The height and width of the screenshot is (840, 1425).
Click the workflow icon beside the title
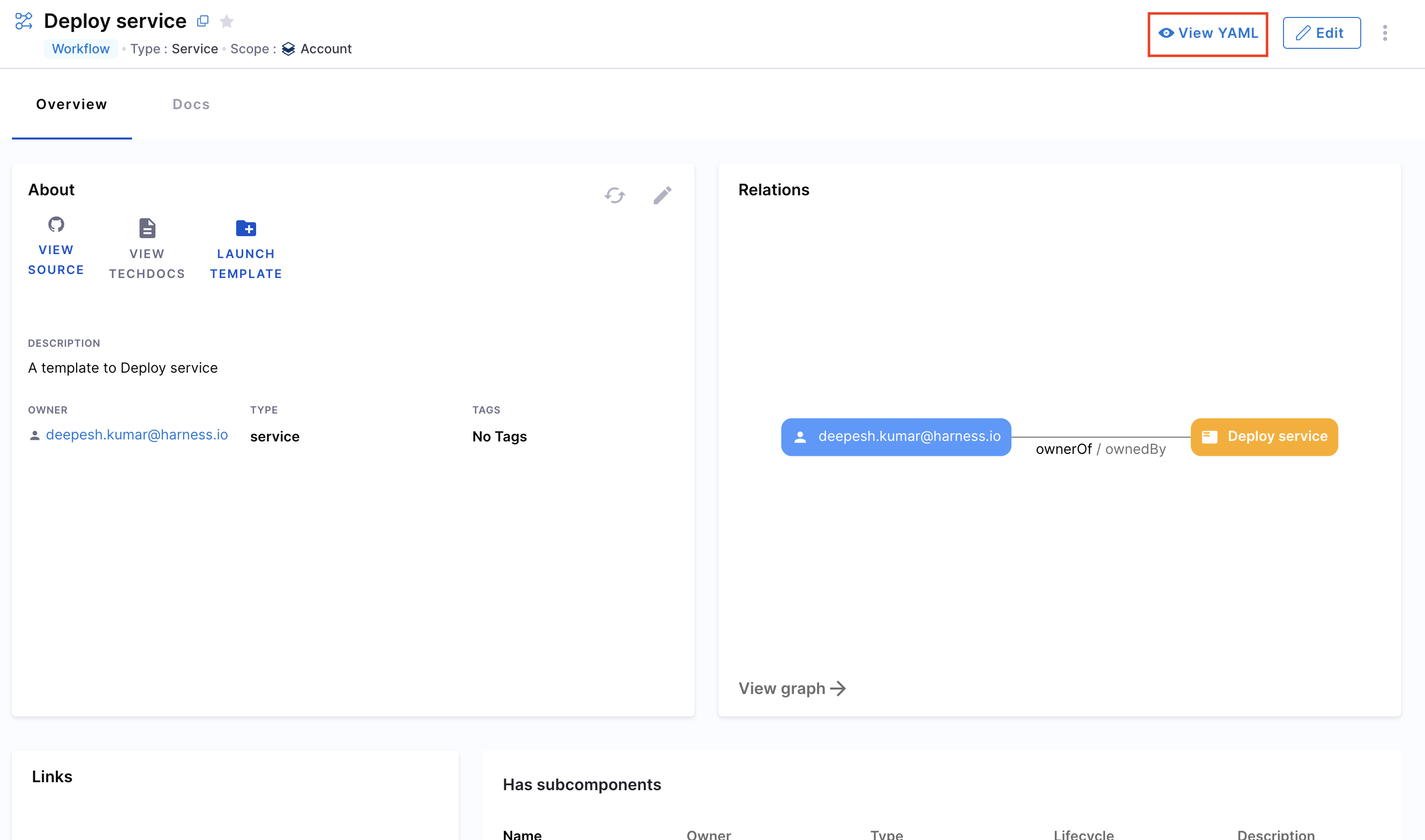click(24, 21)
